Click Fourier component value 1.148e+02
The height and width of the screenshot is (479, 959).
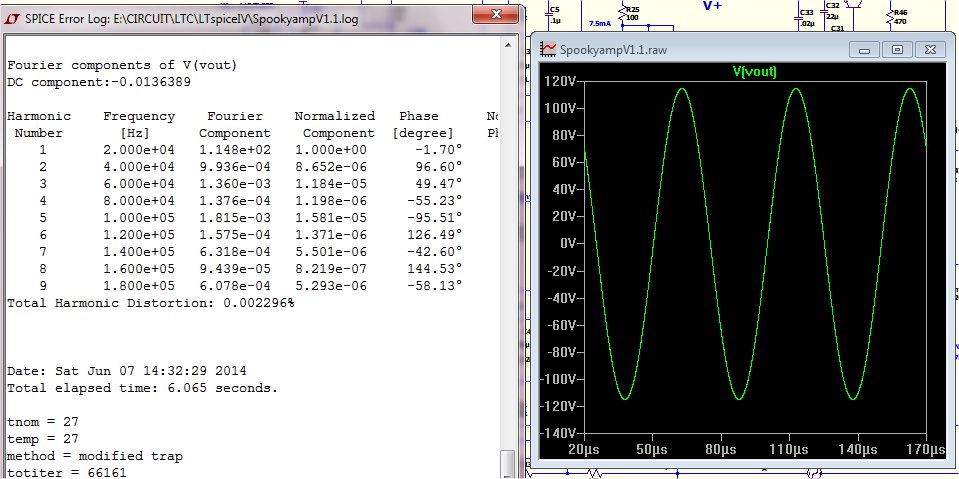[x=235, y=150]
